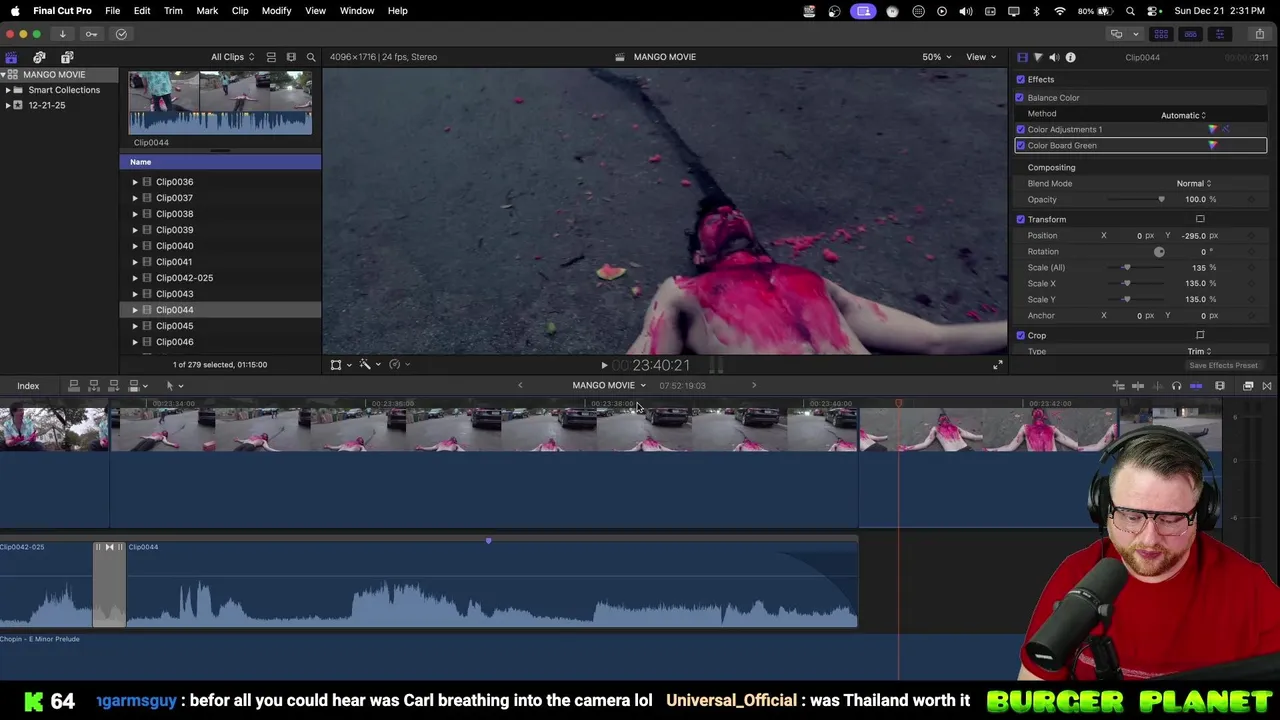Click the append clip edit icon
1280x720 pixels.
[x=113, y=385]
